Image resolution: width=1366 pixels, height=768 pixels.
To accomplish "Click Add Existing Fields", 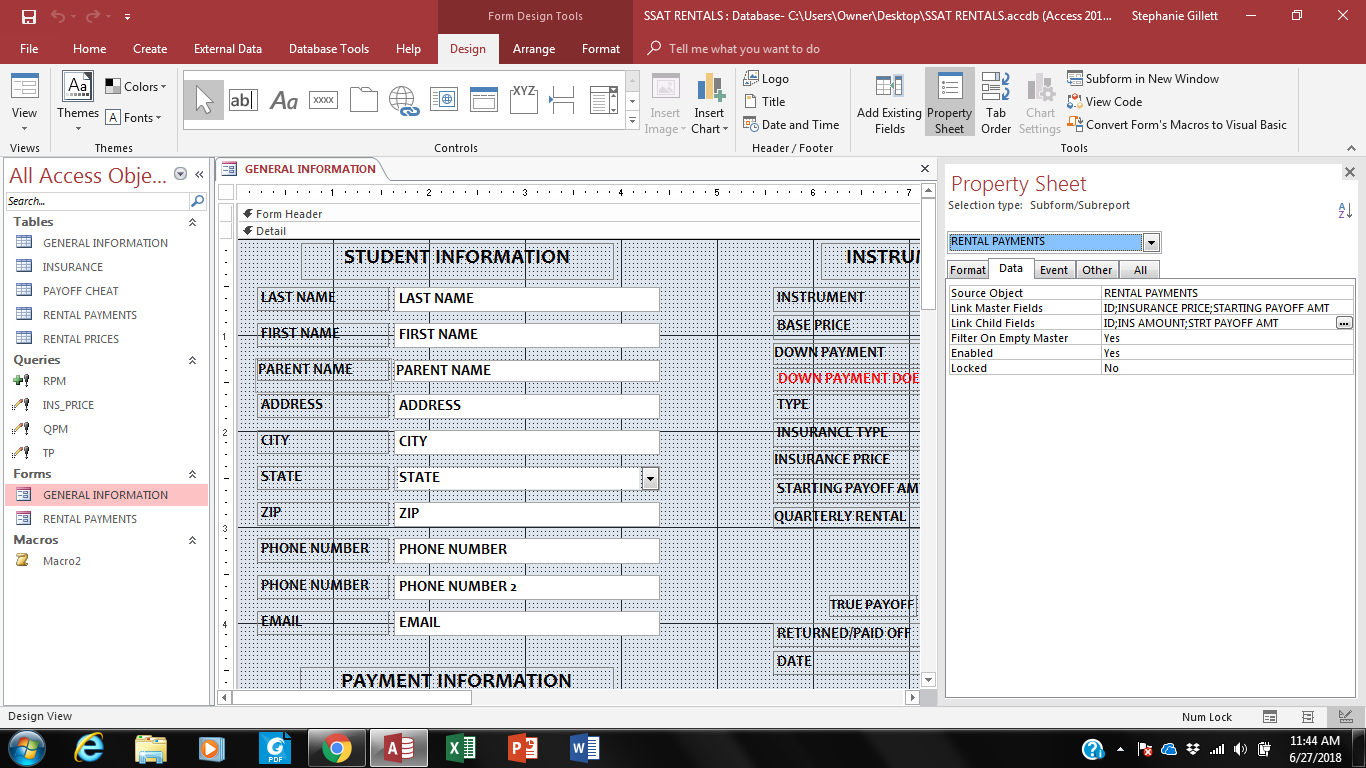I will 889,104.
